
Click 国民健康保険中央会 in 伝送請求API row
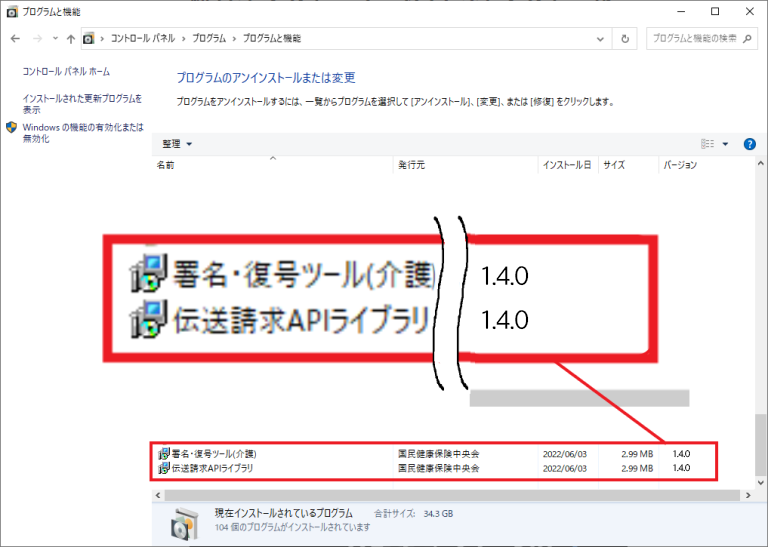coord(438,468)
